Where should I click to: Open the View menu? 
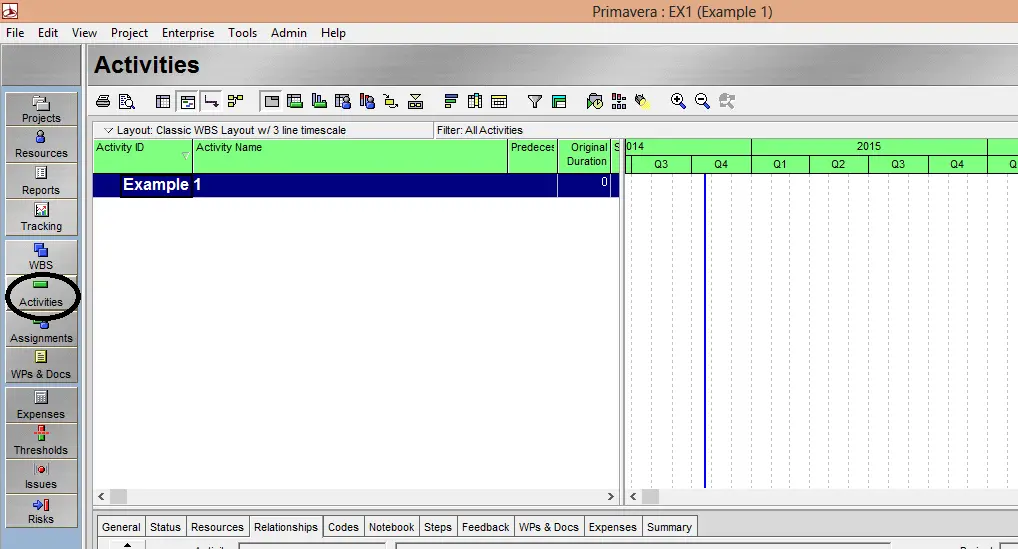pos(84,33)
